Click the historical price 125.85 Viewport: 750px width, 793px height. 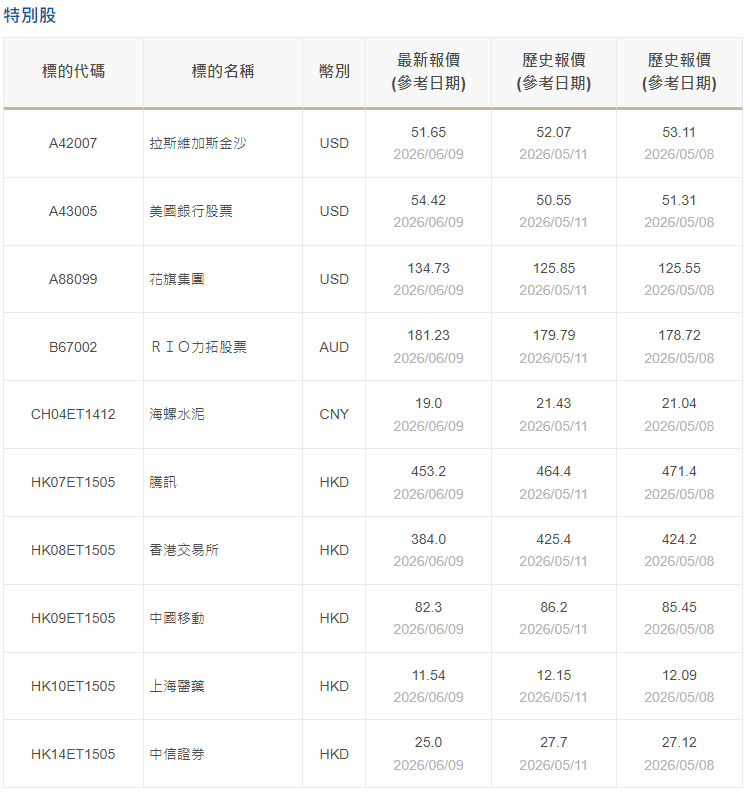(554, 269)
